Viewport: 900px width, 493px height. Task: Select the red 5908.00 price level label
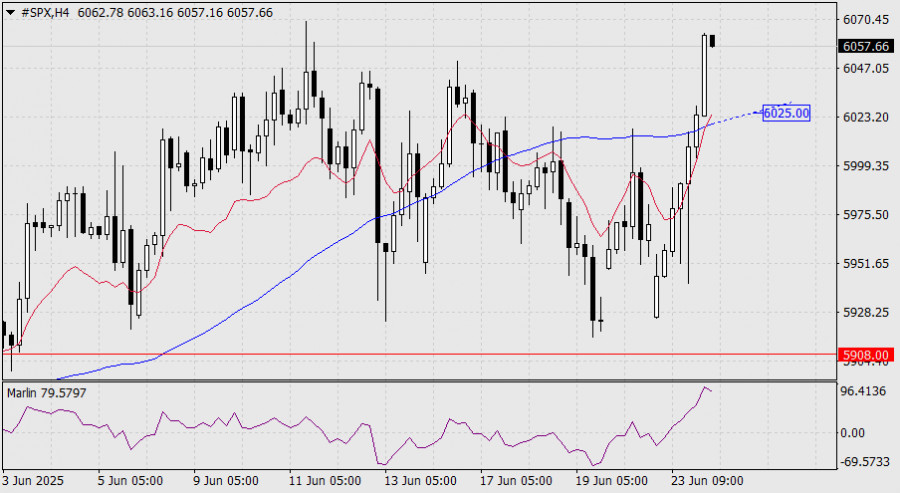point(866,355)
